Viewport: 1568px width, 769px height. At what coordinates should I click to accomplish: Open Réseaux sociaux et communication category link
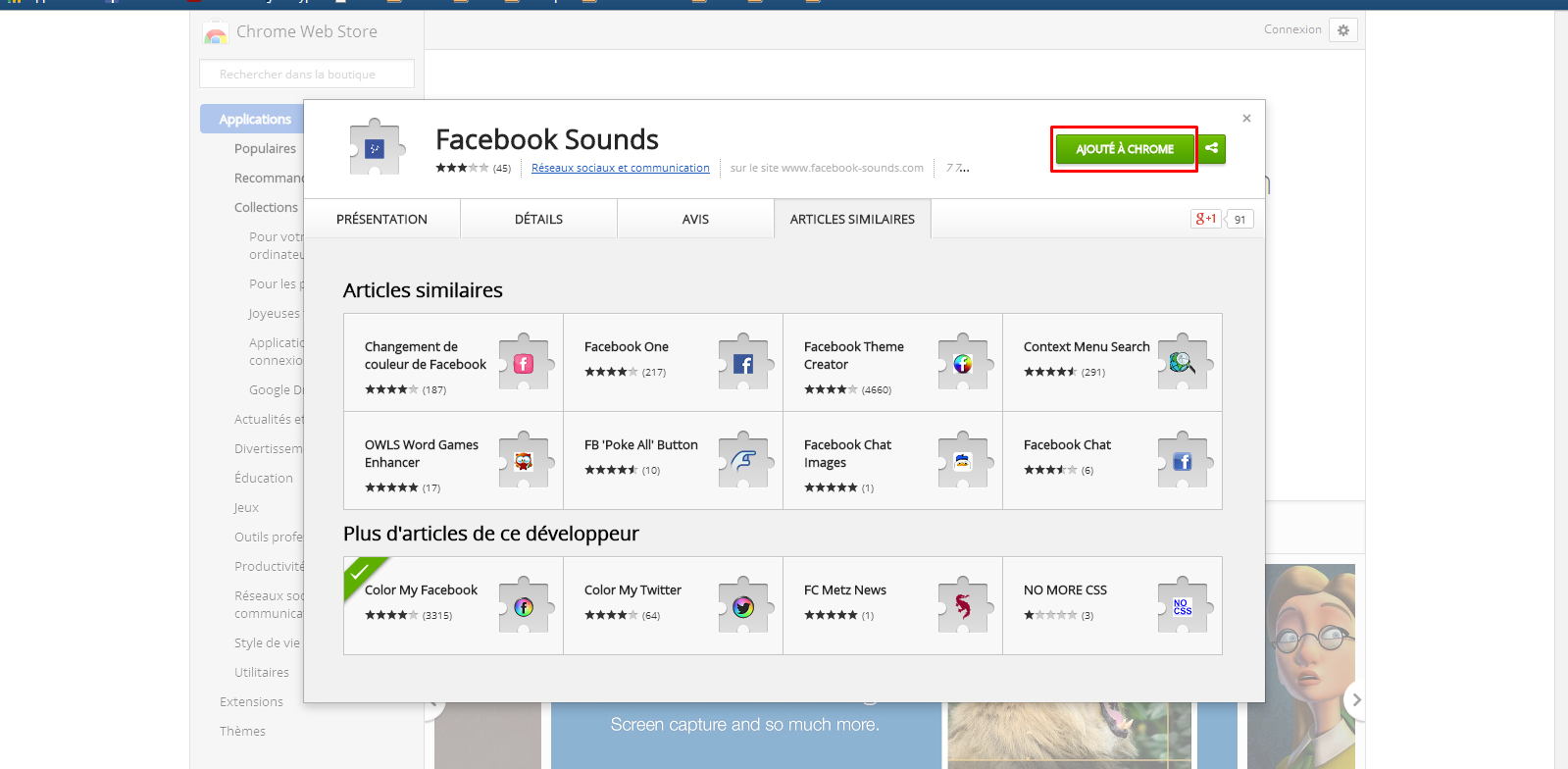621,168
